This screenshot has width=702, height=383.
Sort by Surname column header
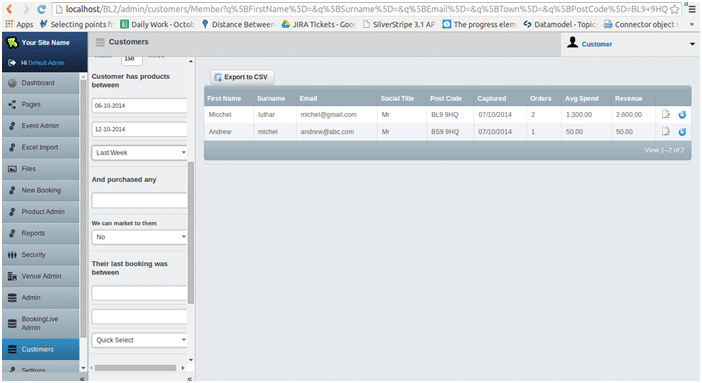271,99
